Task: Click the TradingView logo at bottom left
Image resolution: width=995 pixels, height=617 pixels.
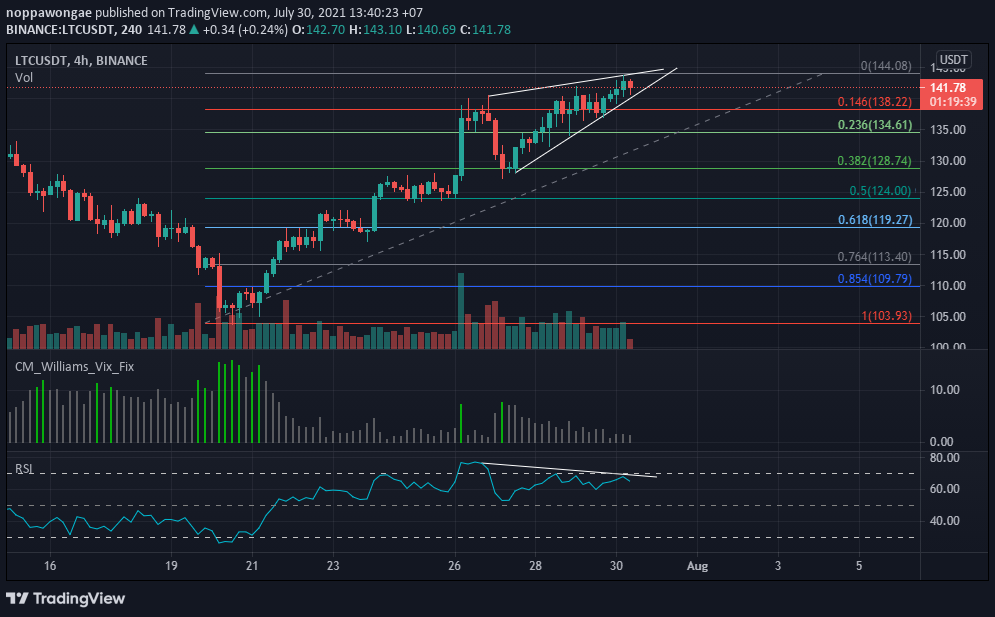Action: 66,599
